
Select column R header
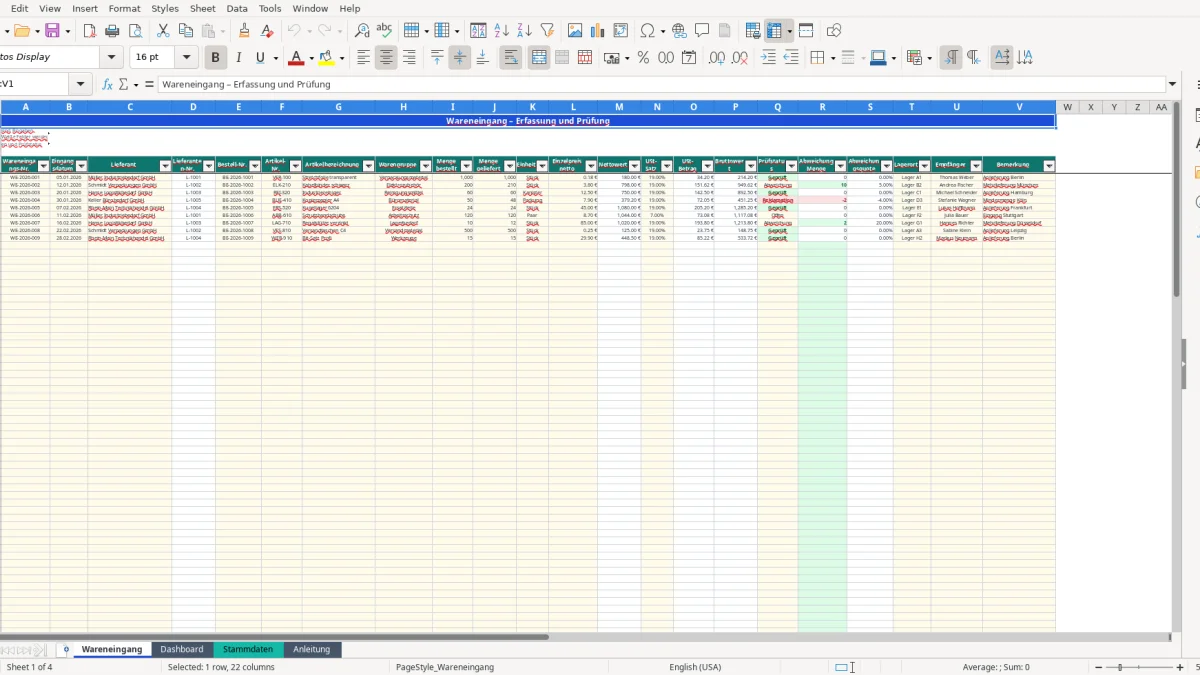coord(822,107)
